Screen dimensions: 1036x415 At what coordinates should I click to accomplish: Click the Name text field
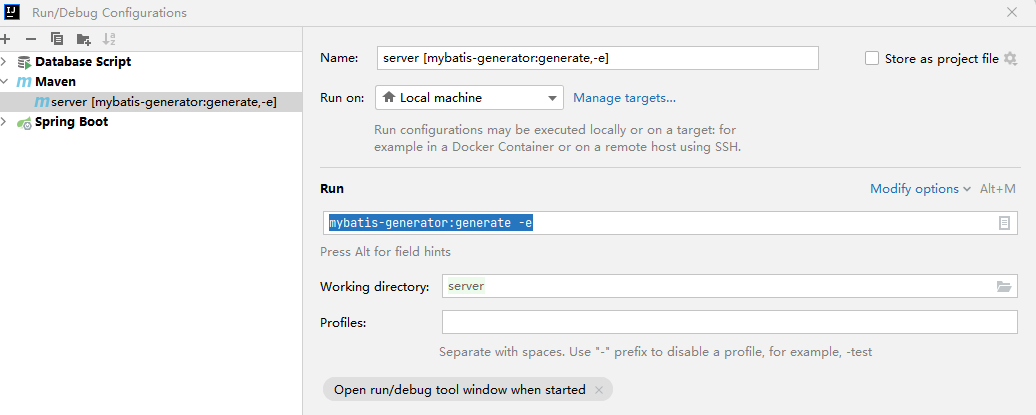click(598, 58)
